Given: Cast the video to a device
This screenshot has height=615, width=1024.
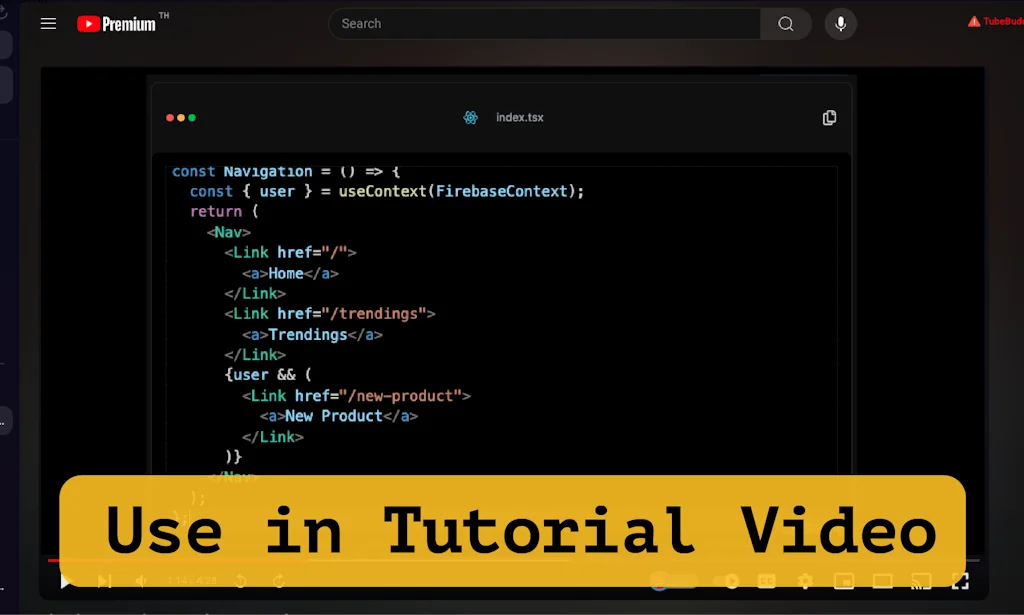Looking at the screenshot, I should [921, 581].
